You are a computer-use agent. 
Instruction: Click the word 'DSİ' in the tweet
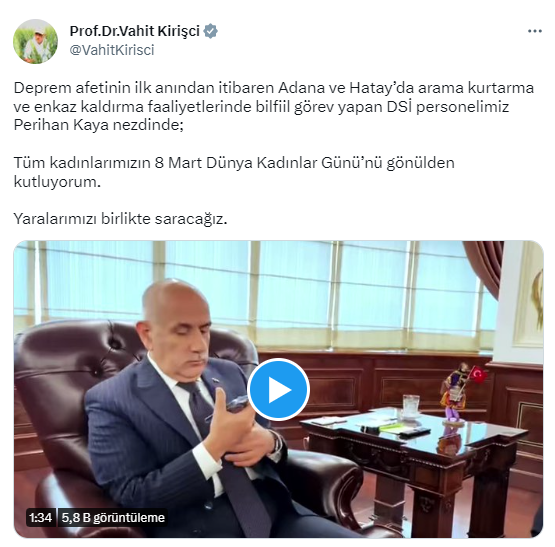click(399, 106)
